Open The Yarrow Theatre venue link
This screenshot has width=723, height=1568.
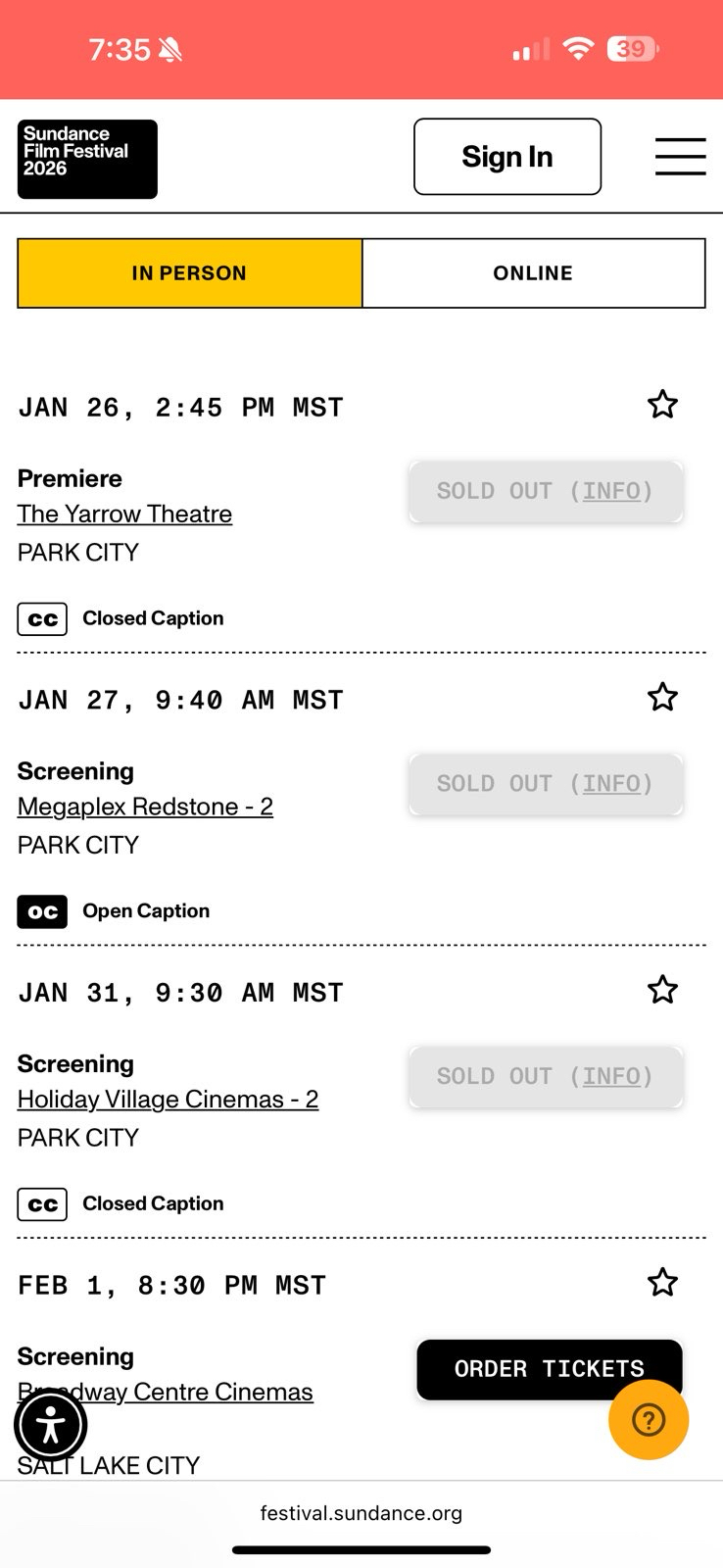[124, 514]
